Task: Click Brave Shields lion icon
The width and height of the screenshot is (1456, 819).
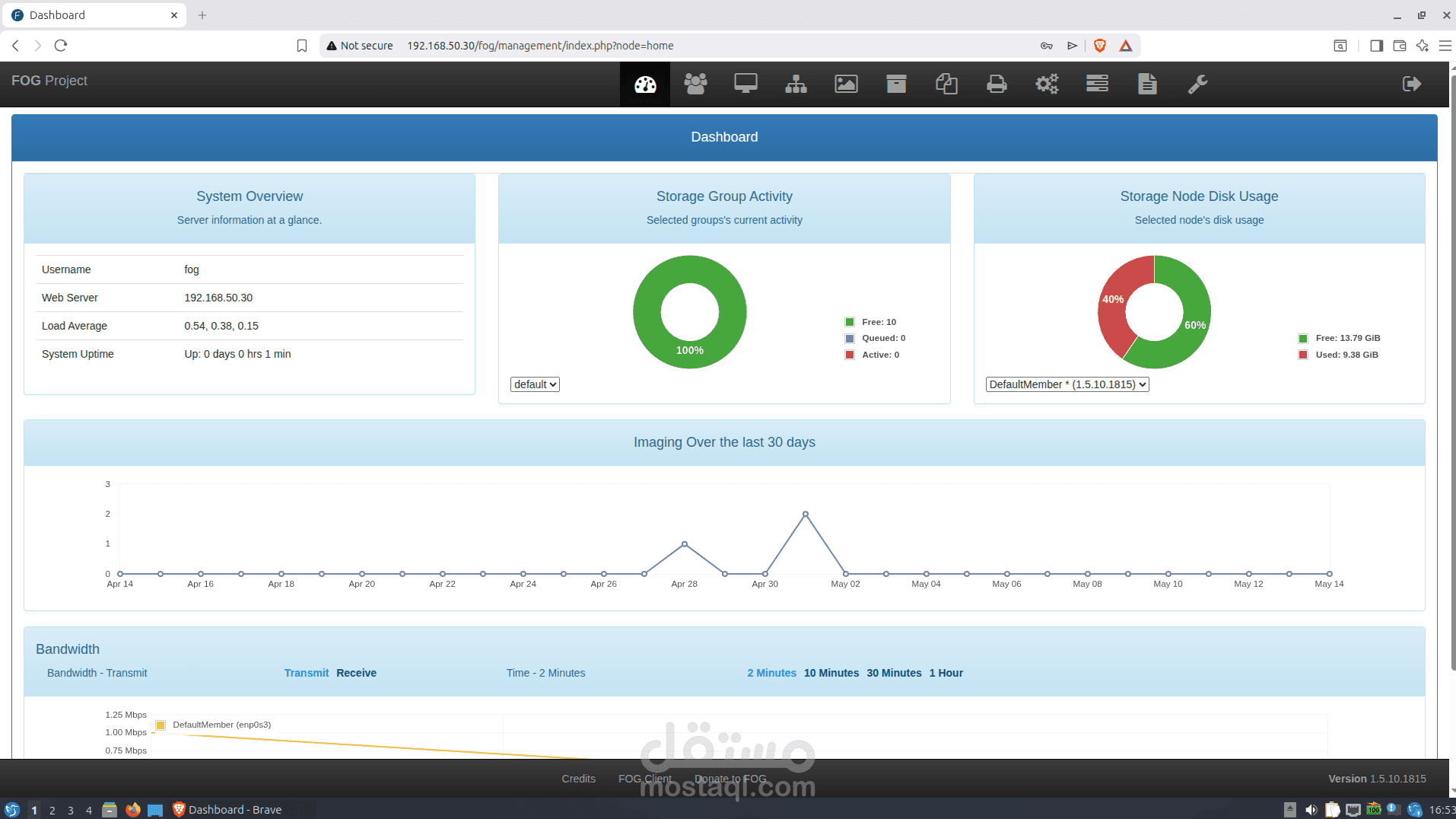Action: click(1099, 46)
